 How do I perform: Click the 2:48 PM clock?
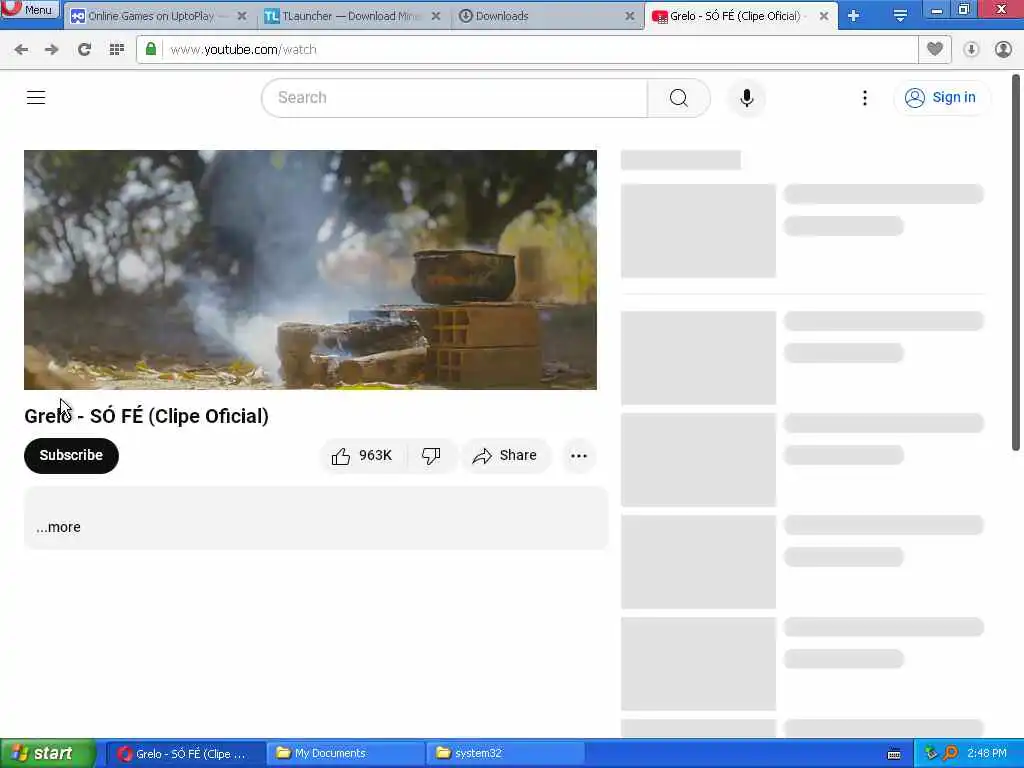(987, 754)
